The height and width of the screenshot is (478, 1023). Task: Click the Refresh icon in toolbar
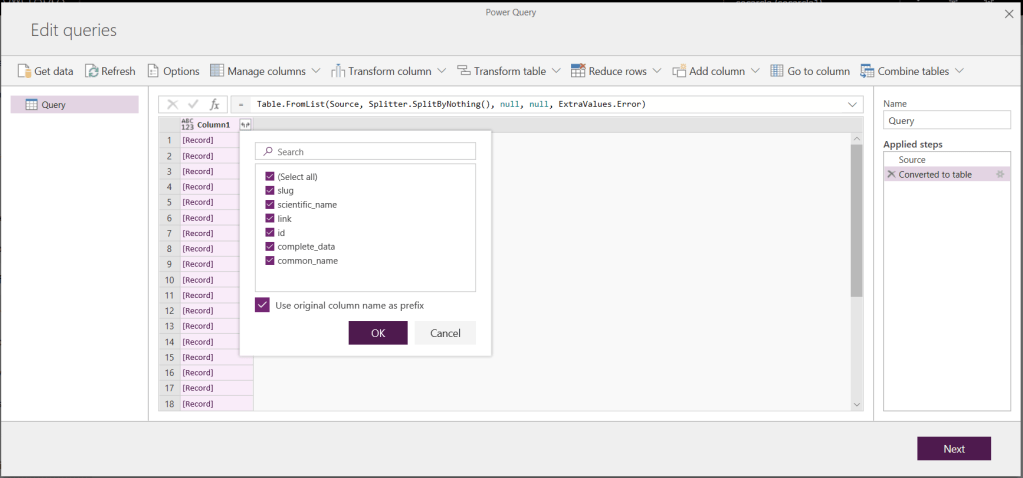92,71
